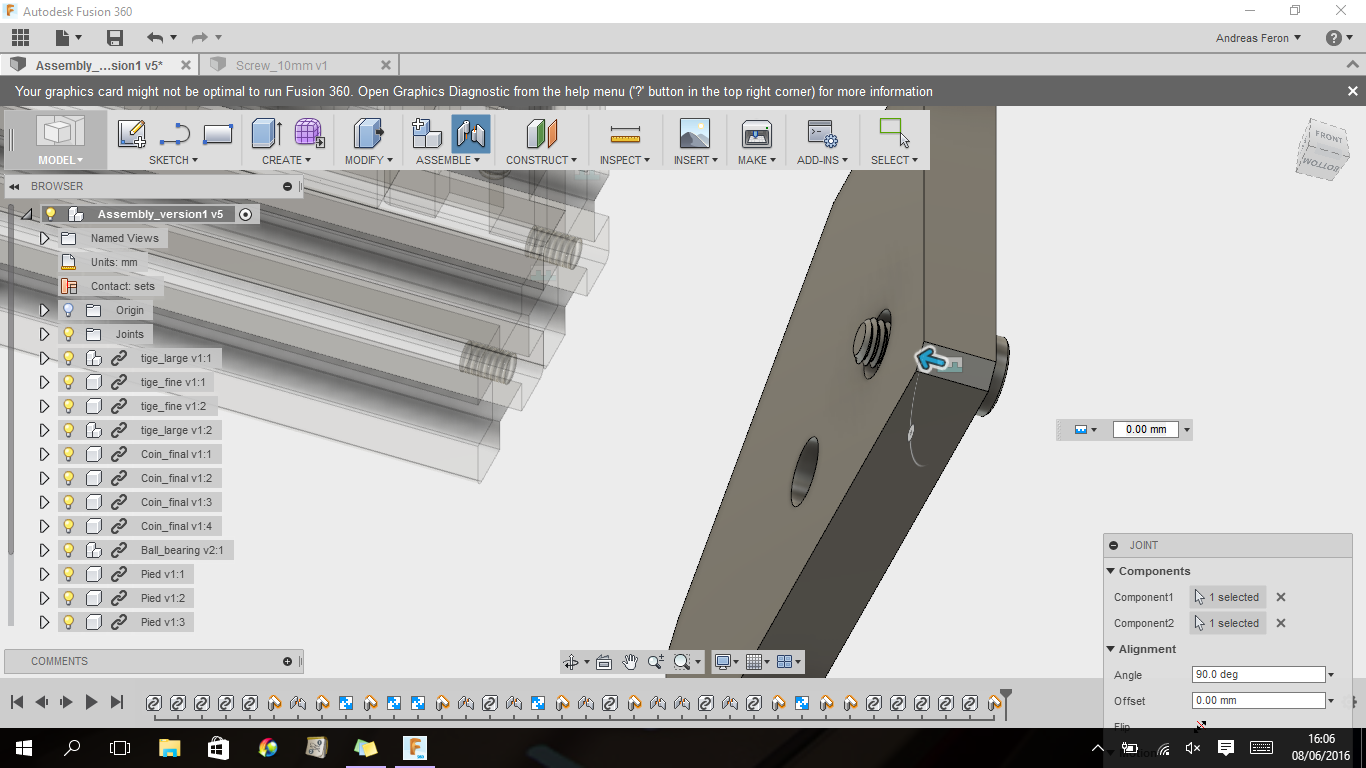This screenshot has height=768, width=1366.
Task: Expand the Coin_final v1:2 component
Action: (44, 478)
